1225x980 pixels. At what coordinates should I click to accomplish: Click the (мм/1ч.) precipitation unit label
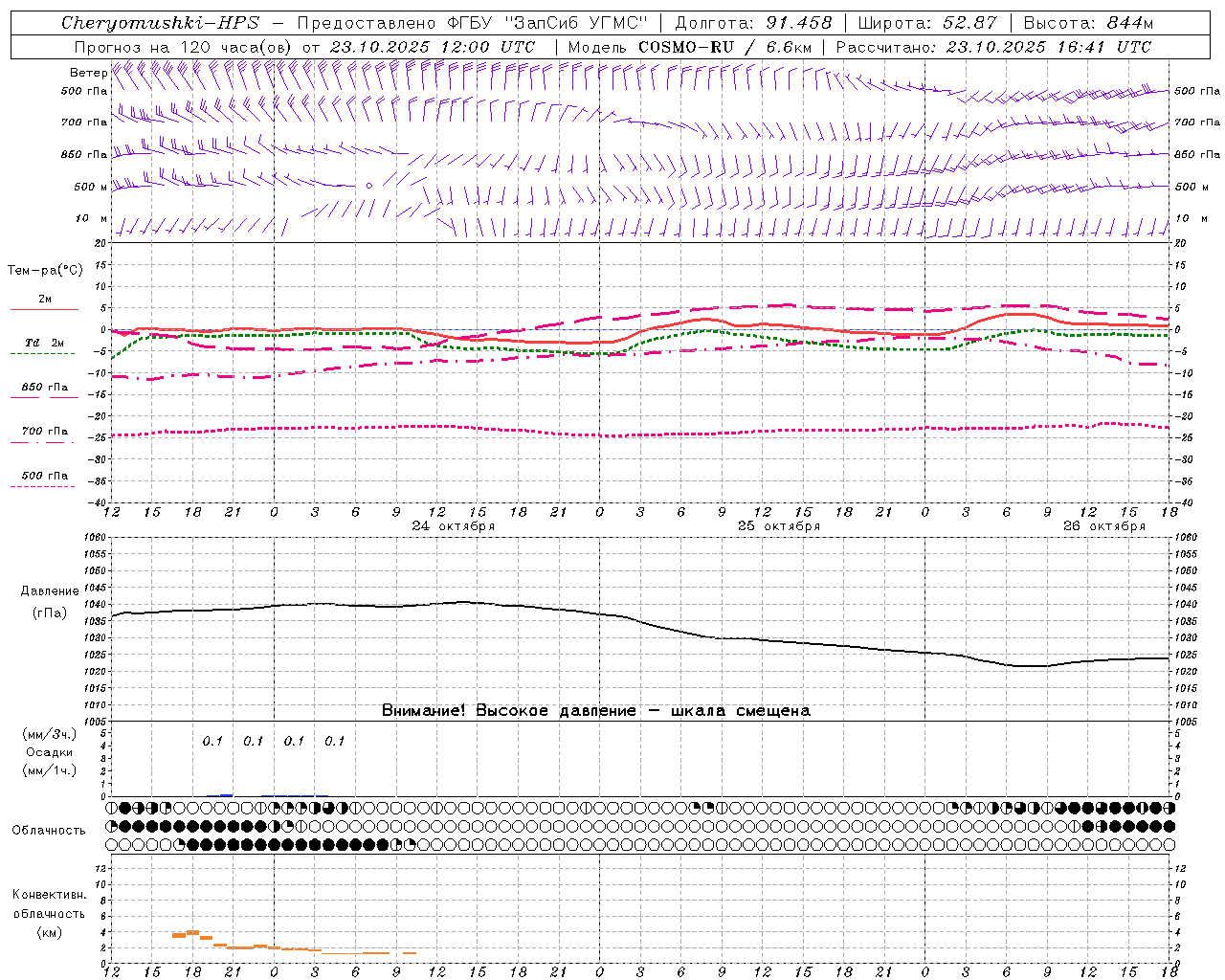pyautogui.click(x=50, y=770)
